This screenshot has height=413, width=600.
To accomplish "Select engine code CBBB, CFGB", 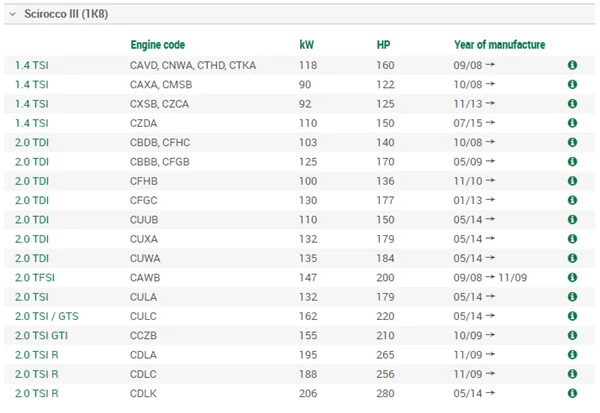I will (160, 162).
